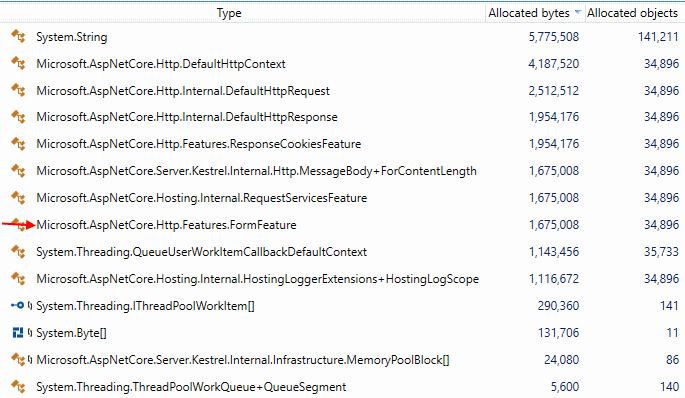Click the class icon beside DefaultHttpRequest
Viewport: 685px width, 398px height.
(18, 91)
